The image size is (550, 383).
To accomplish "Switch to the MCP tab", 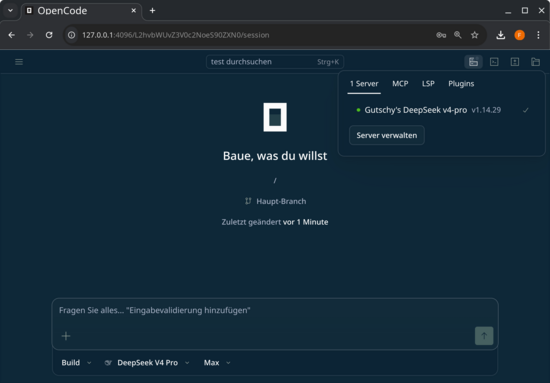I will point(400,84).
